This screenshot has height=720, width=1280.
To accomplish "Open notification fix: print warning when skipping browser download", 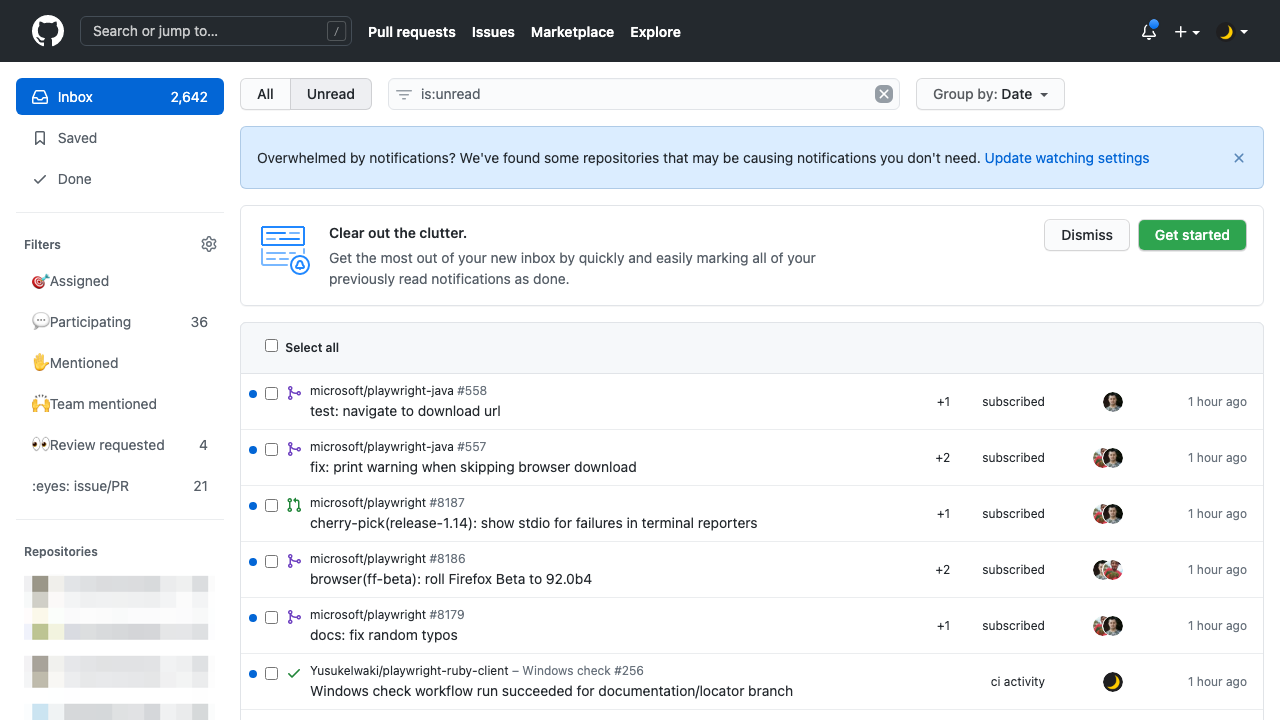I will [x=473, y=467].
